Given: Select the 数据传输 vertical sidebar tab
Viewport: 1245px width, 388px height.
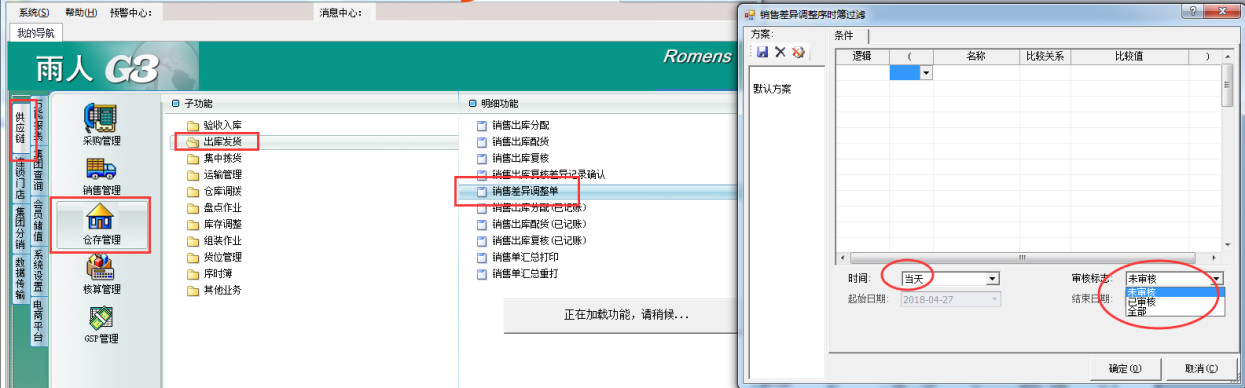Looking at the screenshot, I should coord(20,278).
